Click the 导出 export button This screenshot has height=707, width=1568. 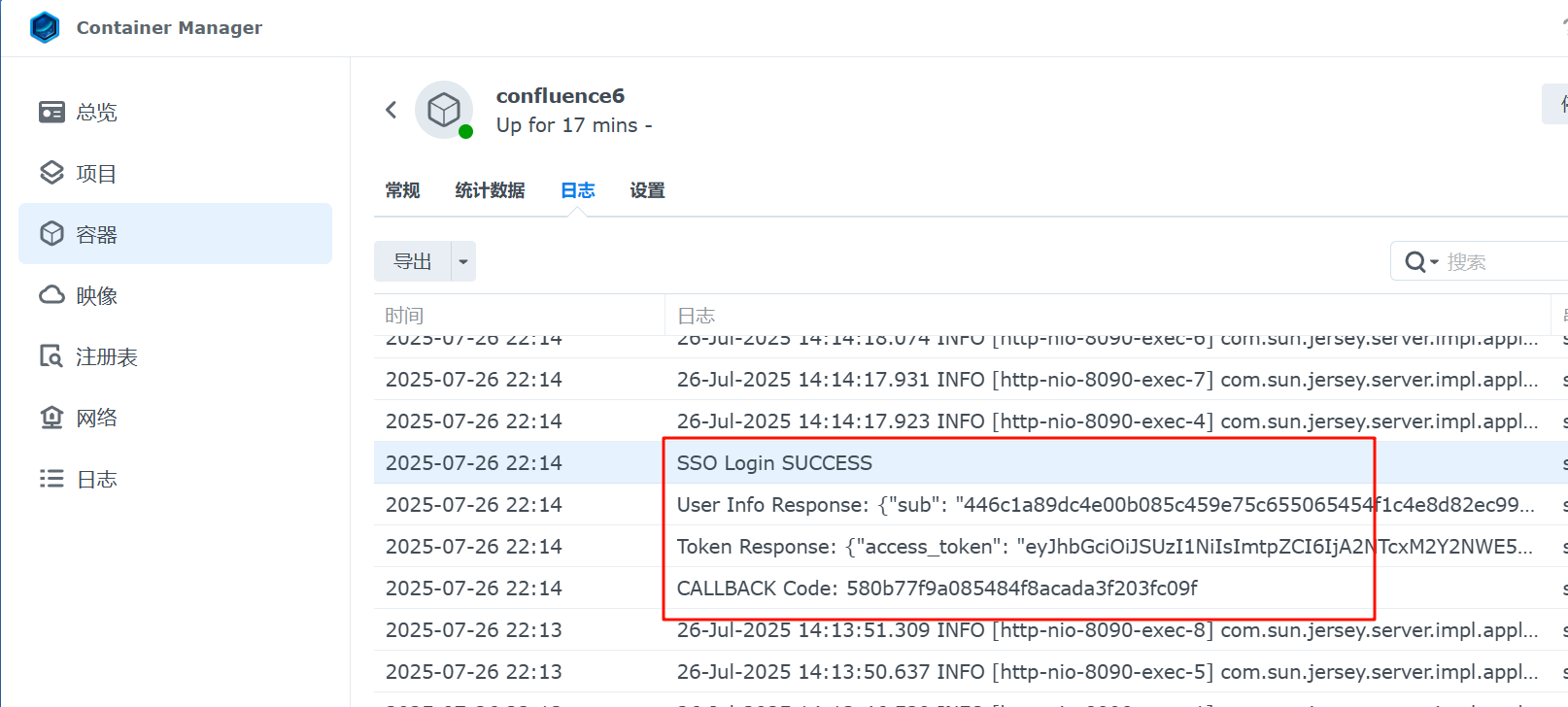point(413,261)
